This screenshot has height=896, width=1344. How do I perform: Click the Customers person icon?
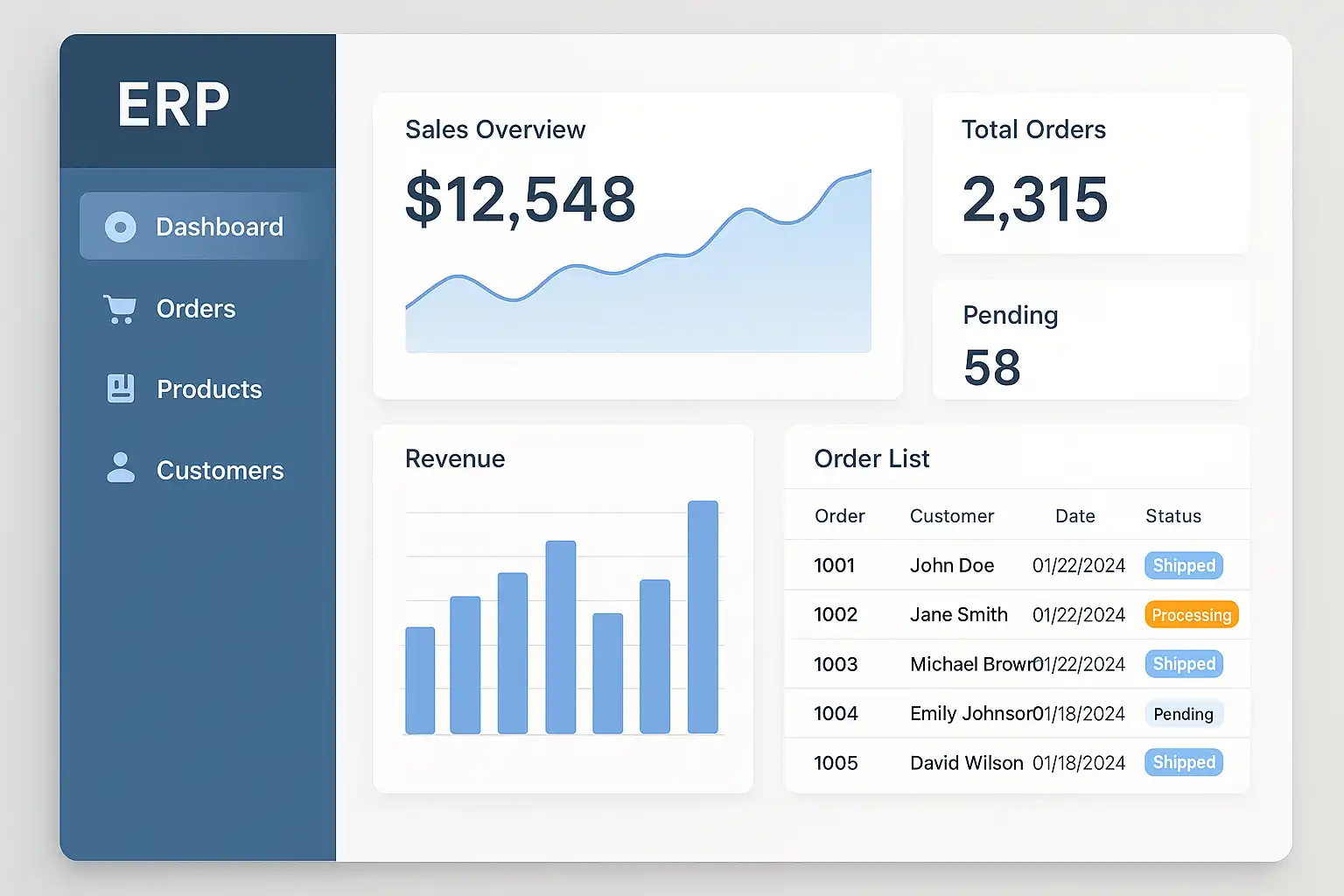[x=121, y=468]
